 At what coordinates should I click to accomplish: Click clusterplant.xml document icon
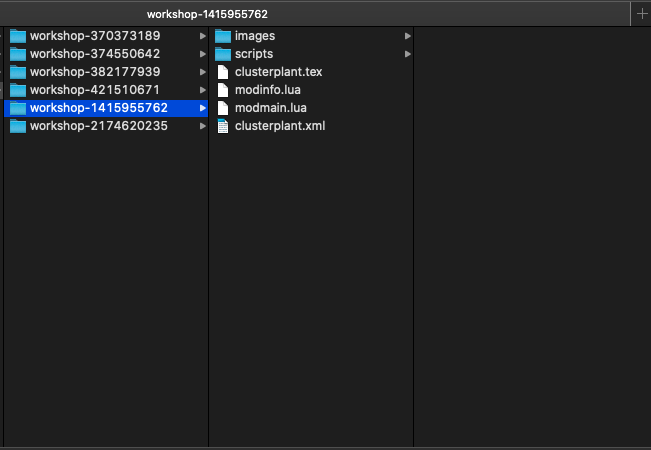click(223, 126)
